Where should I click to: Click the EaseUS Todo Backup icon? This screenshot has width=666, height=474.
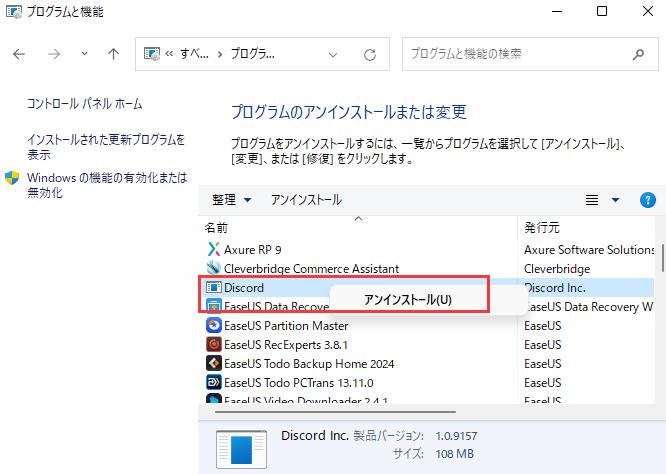tap(214, 364)
